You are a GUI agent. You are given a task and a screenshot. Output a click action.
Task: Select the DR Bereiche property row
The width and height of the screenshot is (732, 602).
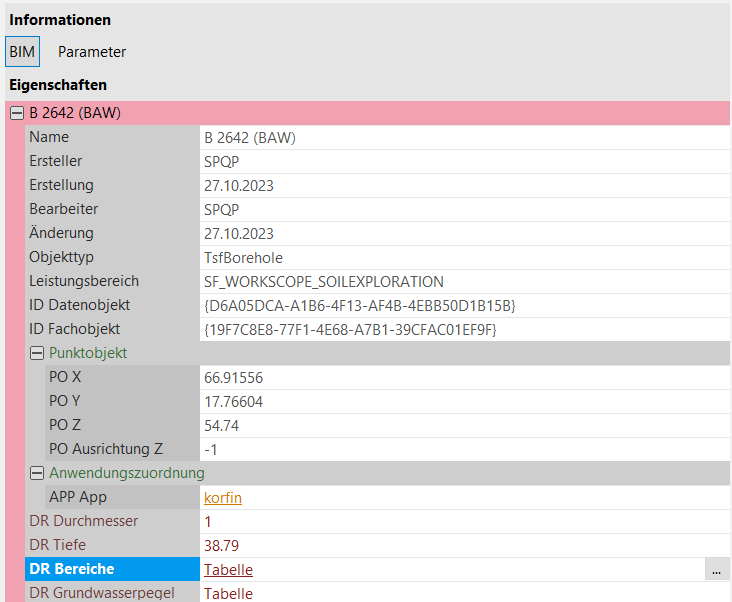click(x=112, y=570)
